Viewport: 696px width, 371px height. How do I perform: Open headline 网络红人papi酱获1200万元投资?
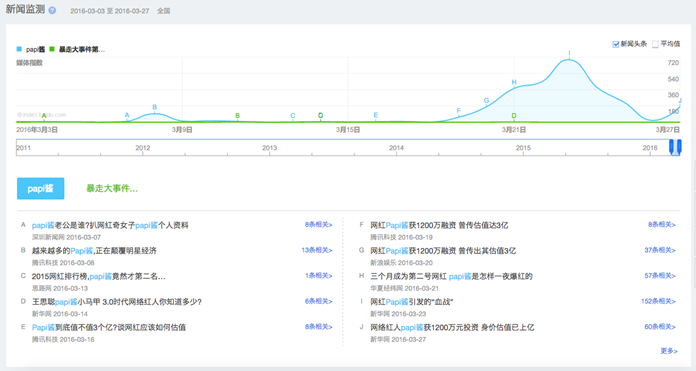452,328
